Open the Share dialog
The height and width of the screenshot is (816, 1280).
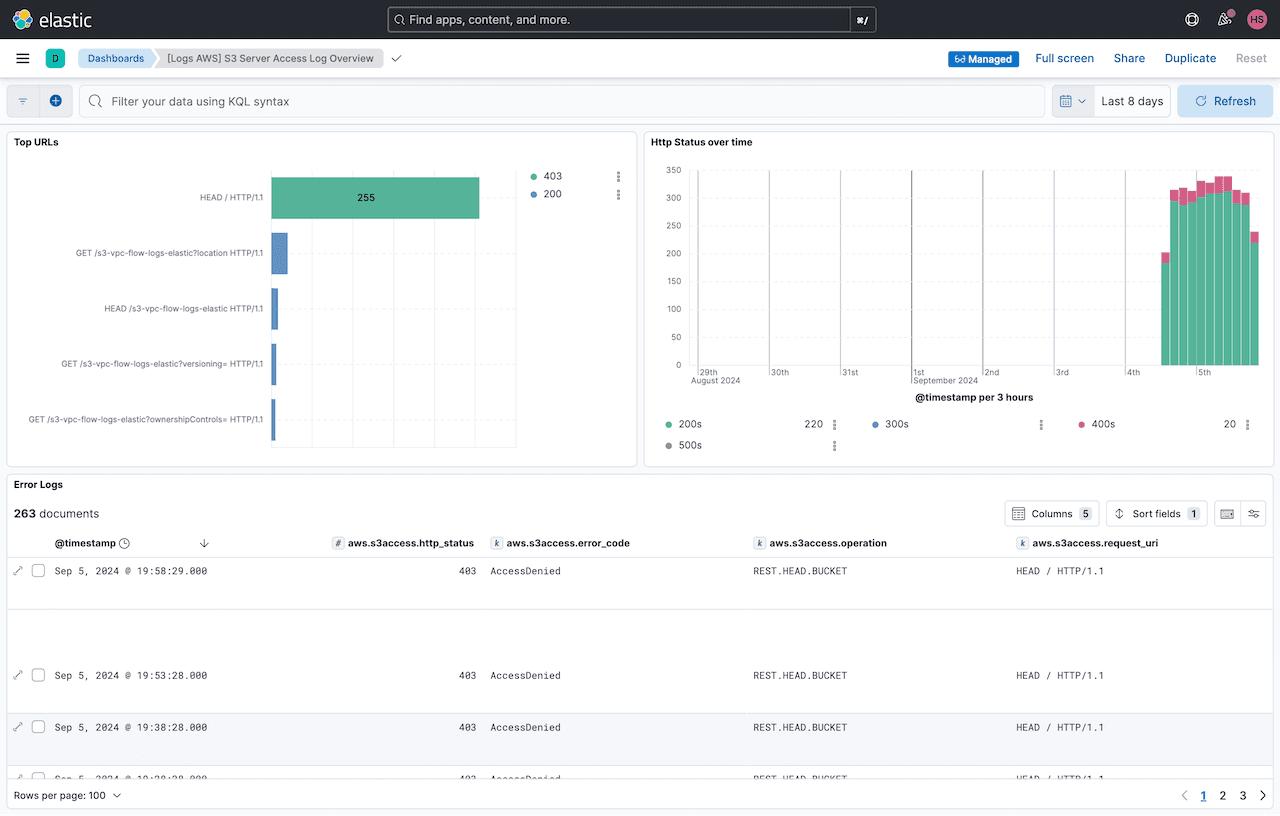point(1129,58)
